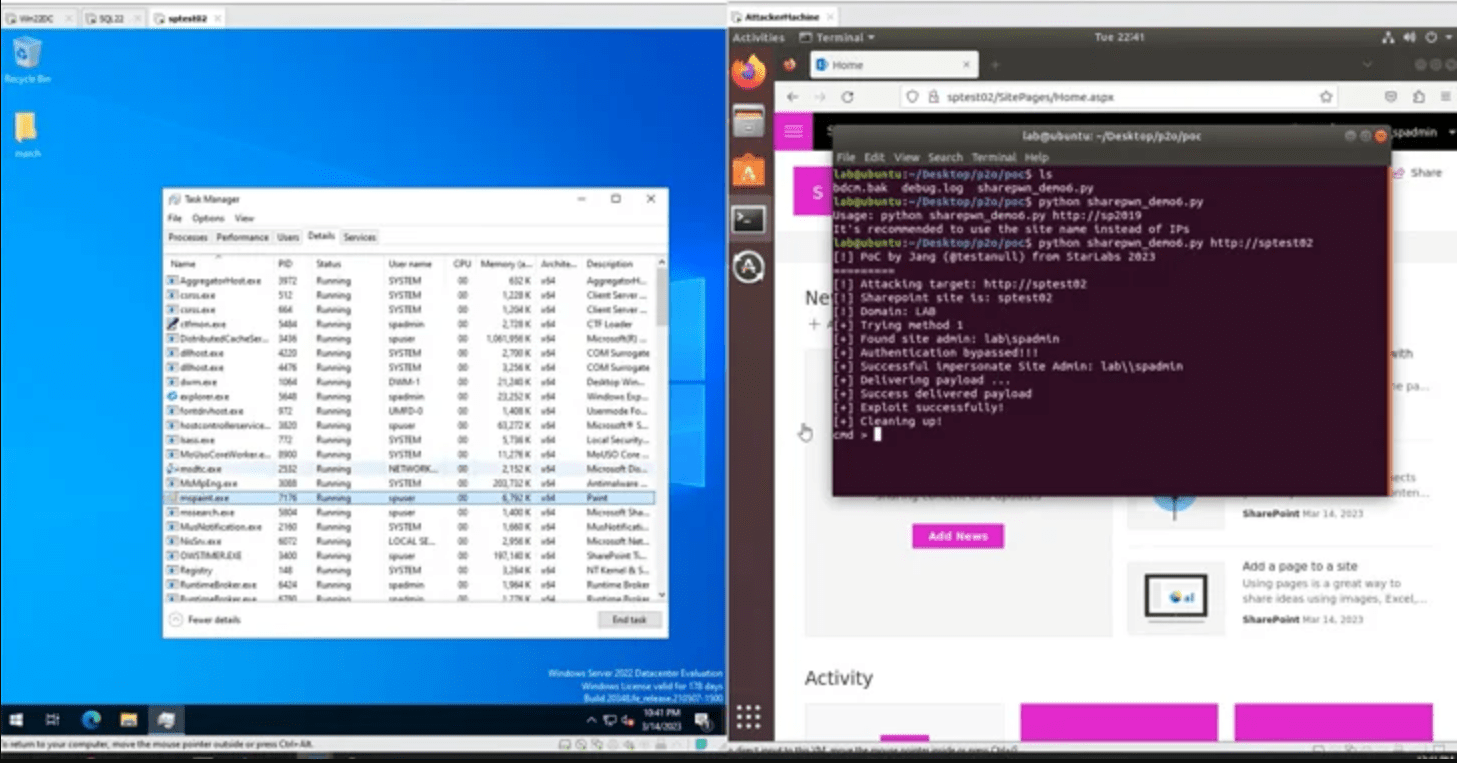1457x763 pixels.
Task: Open the terminal's Edit menu
Action: pos(874,157)
